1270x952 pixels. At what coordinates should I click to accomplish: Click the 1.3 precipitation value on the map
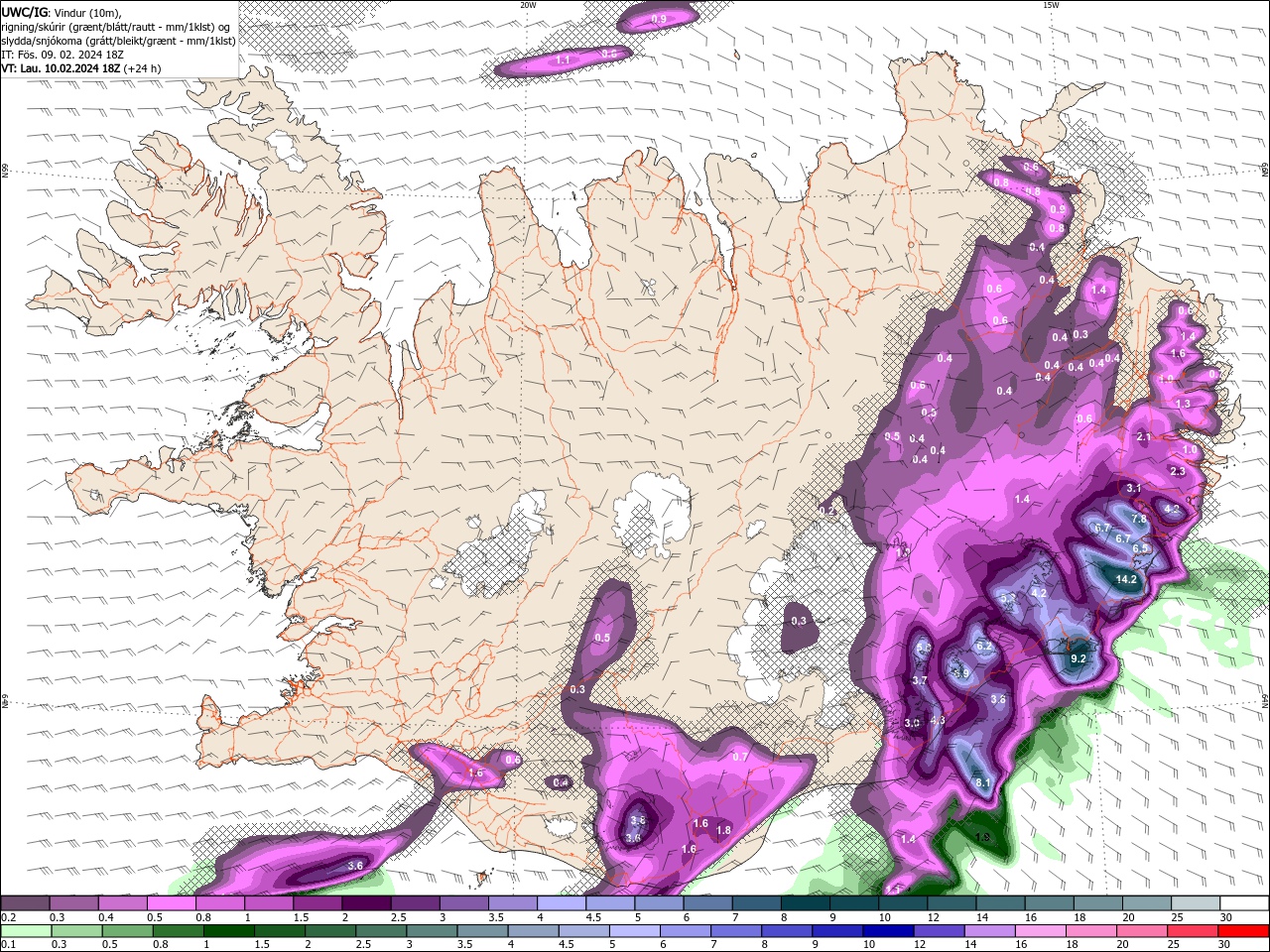(x=1184, y=405)
